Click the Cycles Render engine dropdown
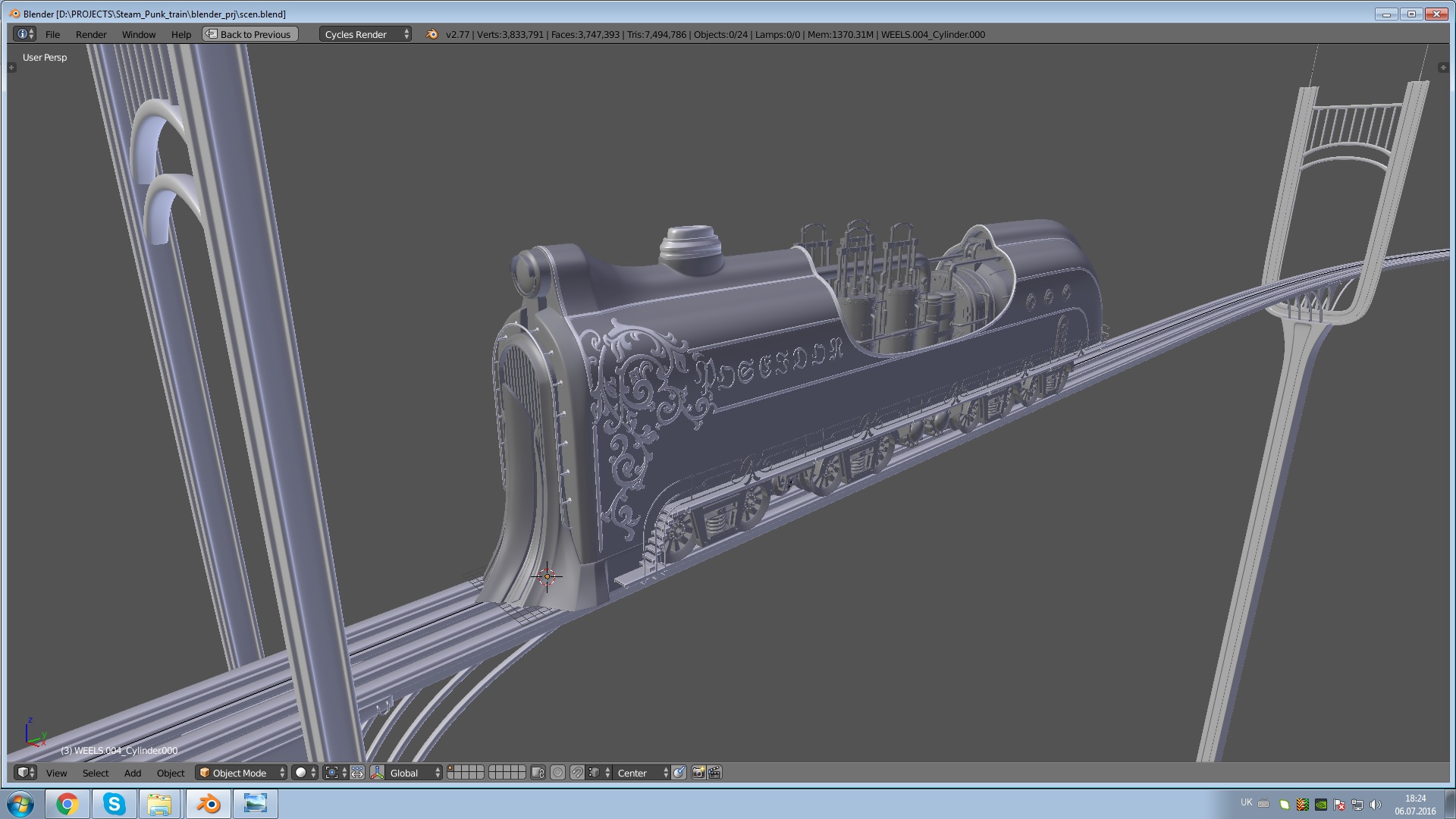This screenshot has height=819, width=1456. [x=365, y=33]
